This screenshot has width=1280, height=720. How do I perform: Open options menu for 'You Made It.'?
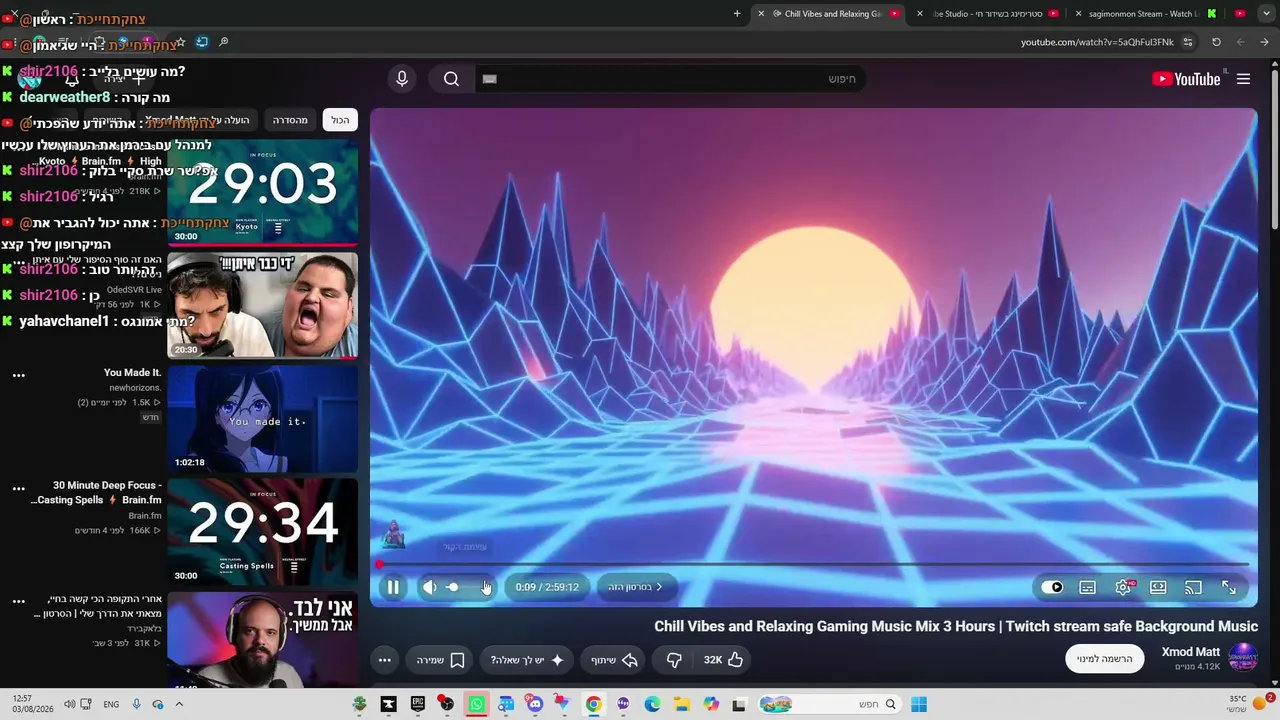pyautogui.click(x=18, y=375)
